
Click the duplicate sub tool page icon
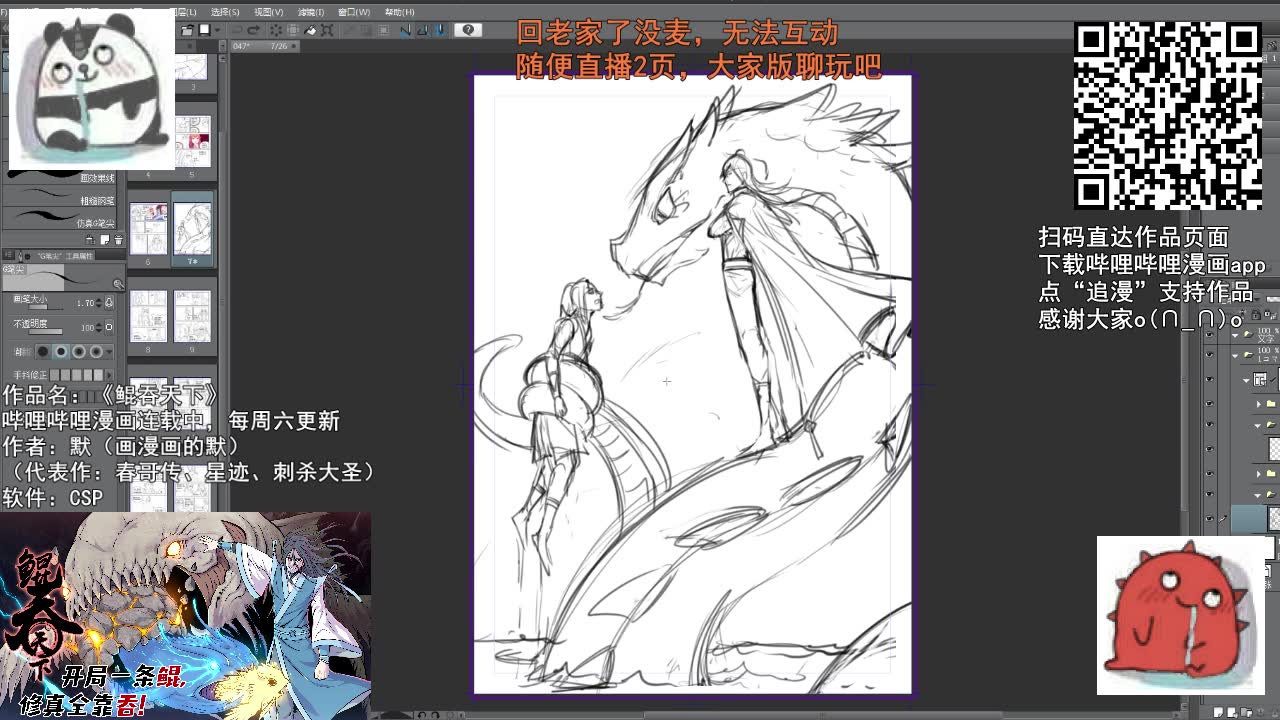pyautogui.click(x=105, y=239)
